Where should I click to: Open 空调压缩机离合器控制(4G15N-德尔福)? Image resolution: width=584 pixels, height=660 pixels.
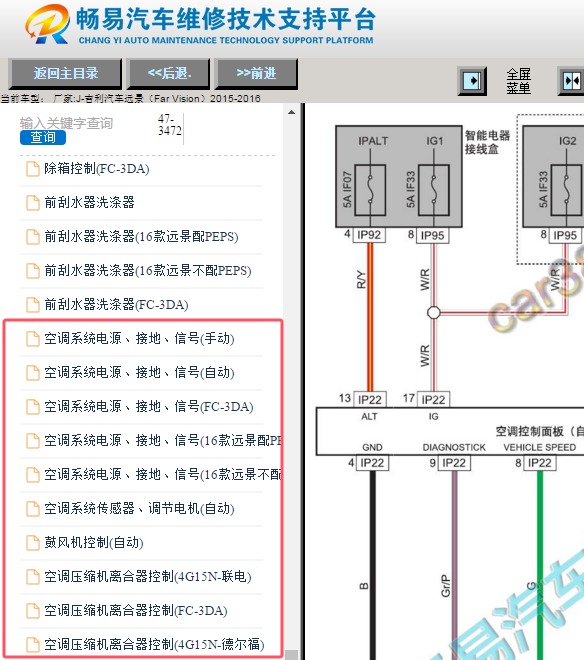click(154, 644)
